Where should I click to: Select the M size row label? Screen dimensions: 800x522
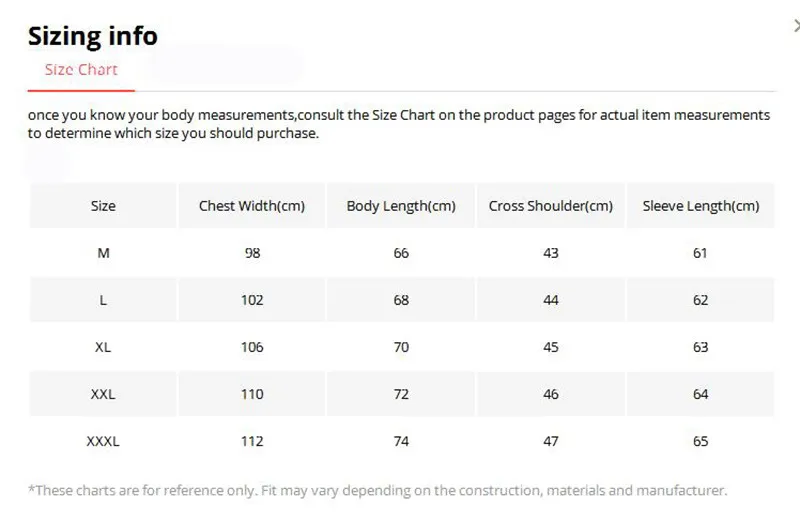coord(103,253)
